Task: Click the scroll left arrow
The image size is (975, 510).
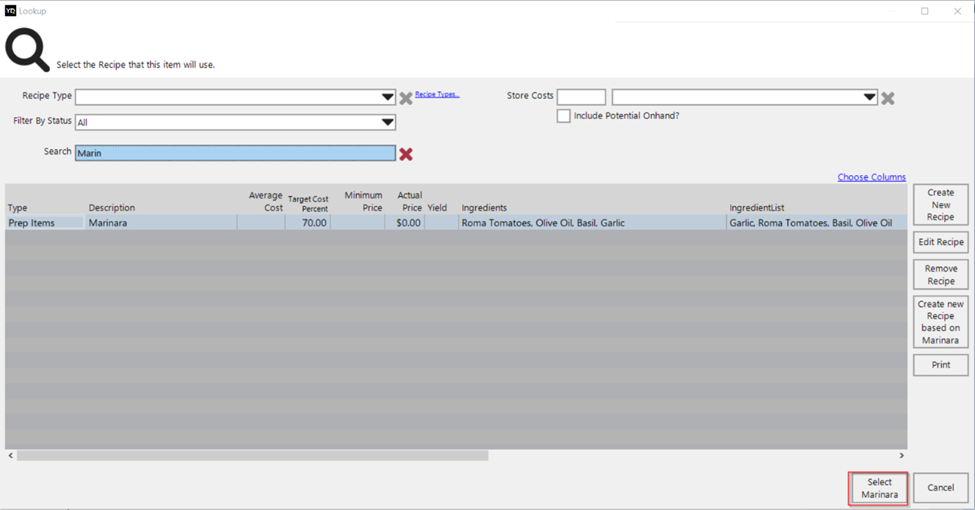Action: (11, 456)
